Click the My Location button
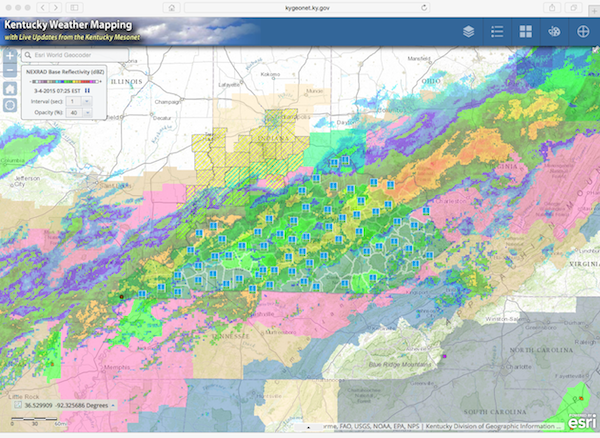Screen dimensions: 600x438 (10, 105)
